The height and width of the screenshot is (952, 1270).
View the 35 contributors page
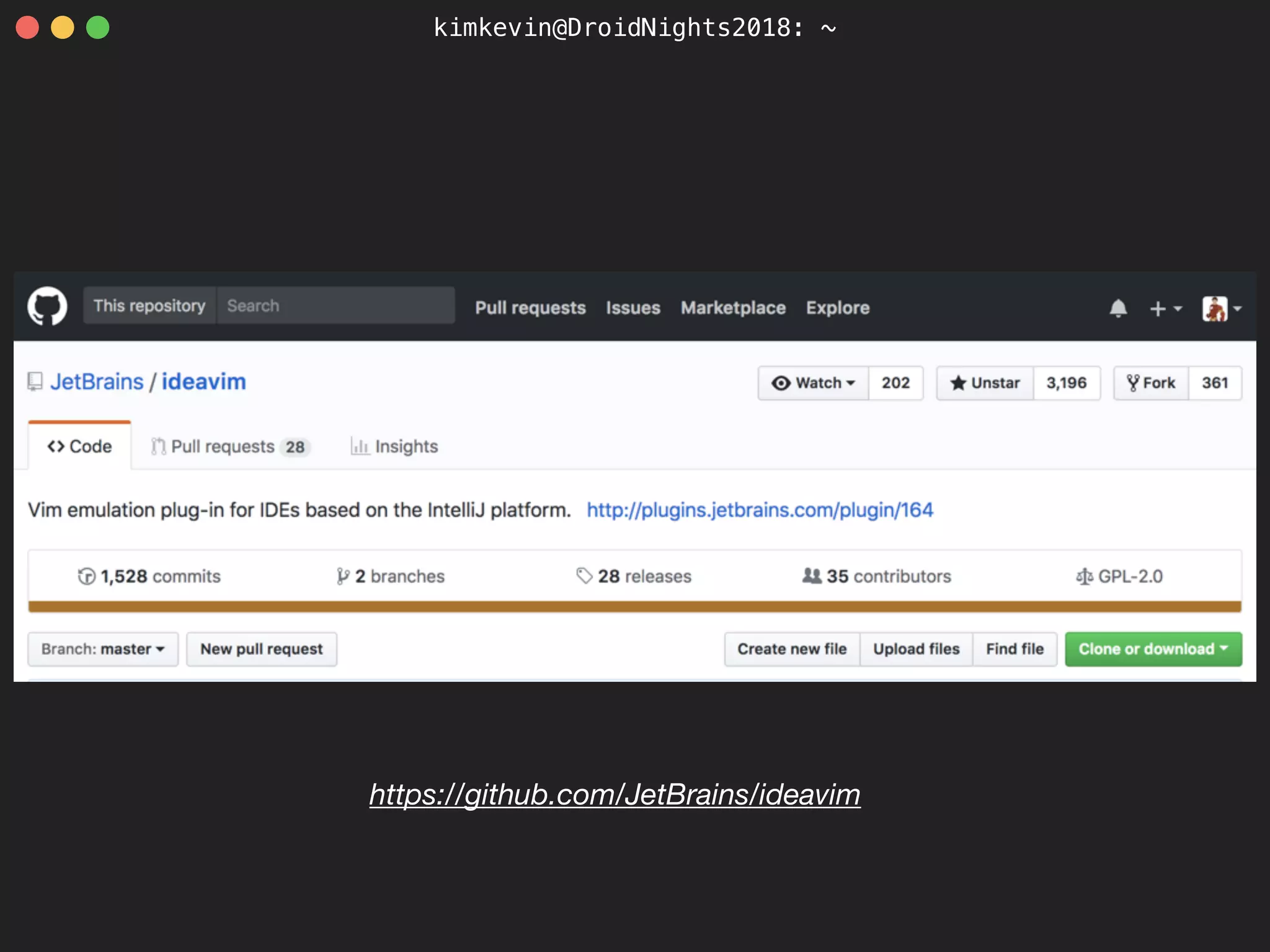876,576
